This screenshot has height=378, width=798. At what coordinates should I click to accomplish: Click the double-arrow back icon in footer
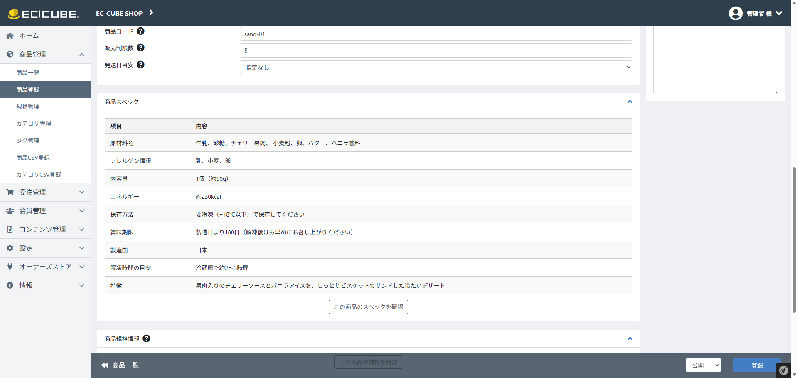point(105,365)
